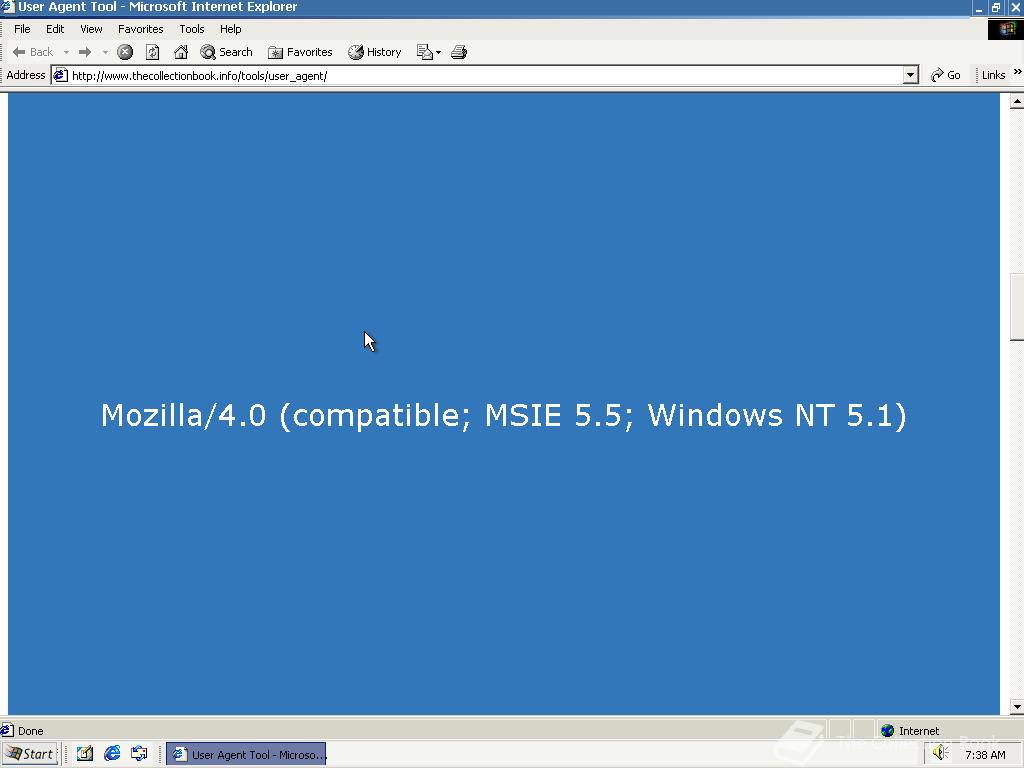Click the IE icon in the title bar
The width and height of the screenshot is (1024, 768).
coord(7,7)
